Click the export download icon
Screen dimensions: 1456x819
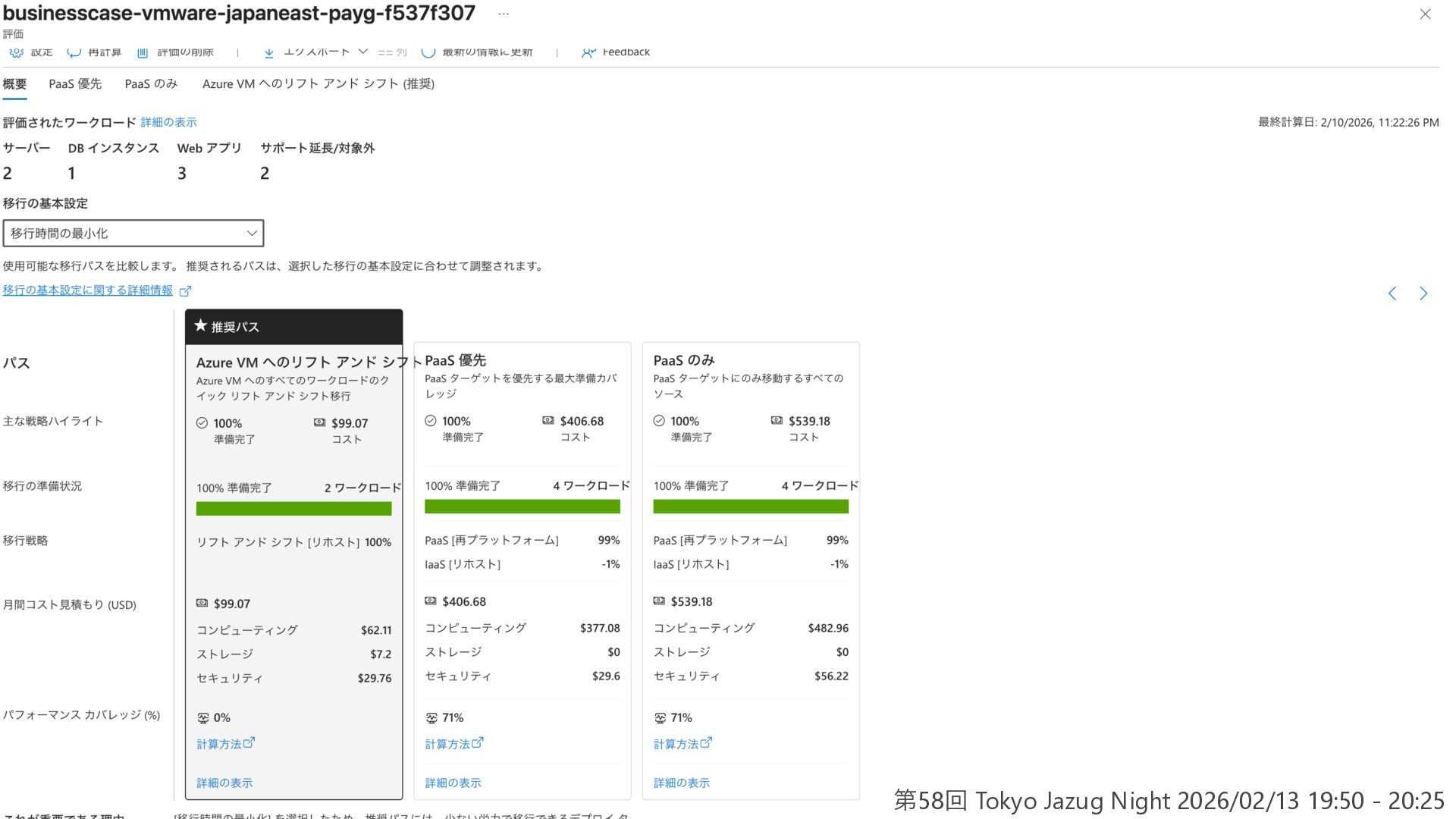click(x=269, y=52)
